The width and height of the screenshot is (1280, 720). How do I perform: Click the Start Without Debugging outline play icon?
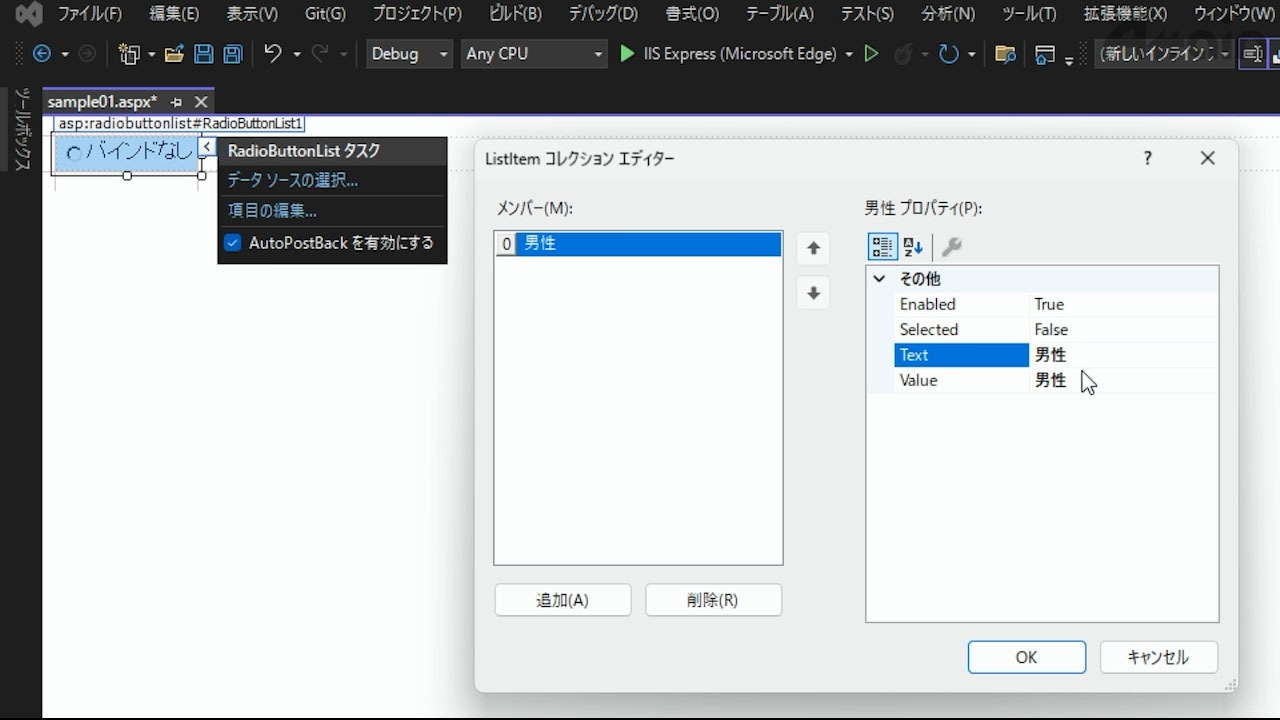871,54
